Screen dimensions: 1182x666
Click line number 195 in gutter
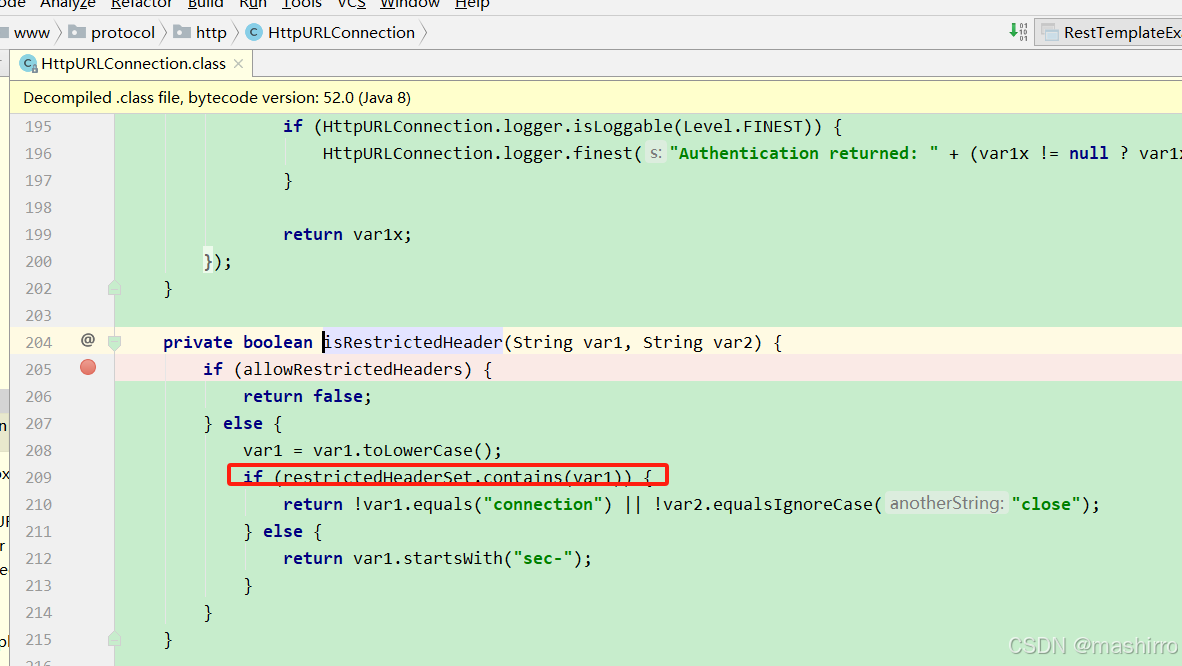pos(38,127)
